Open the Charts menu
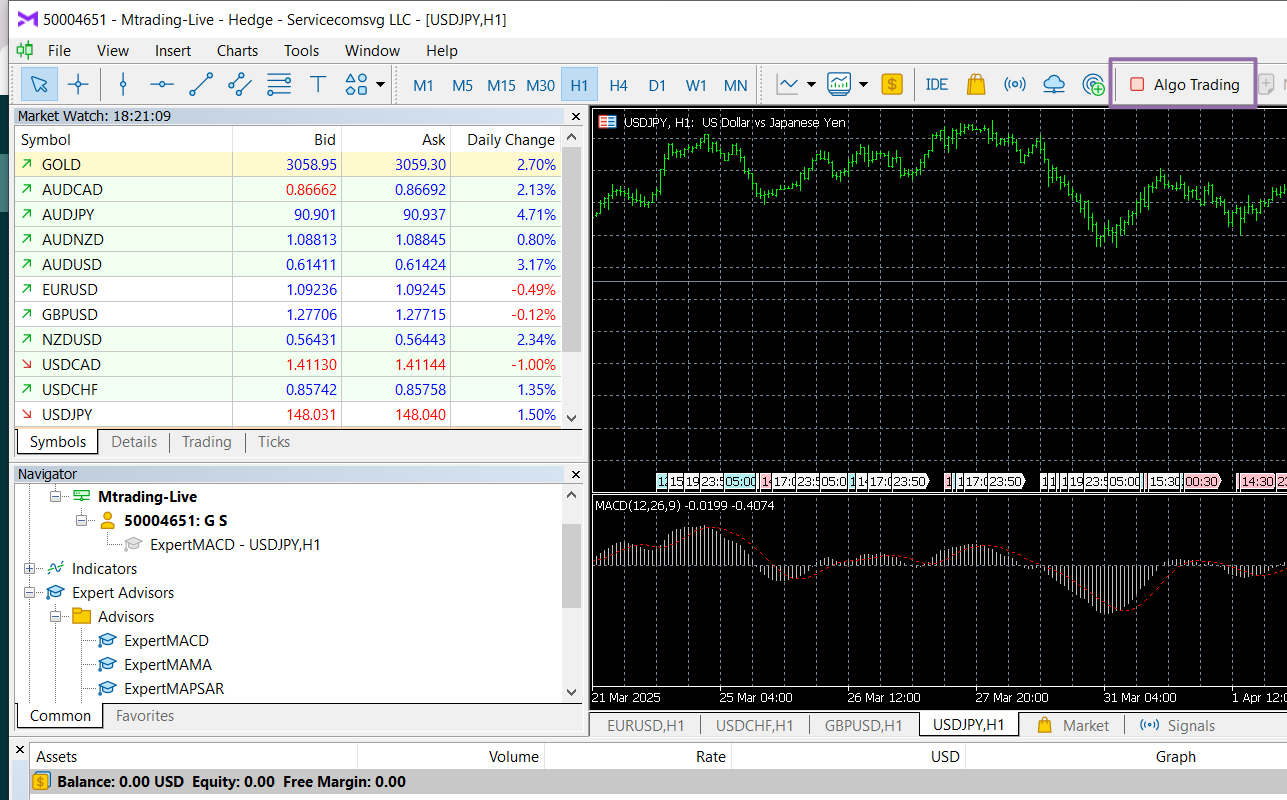The image size is (1287, 800). [237, 50]
